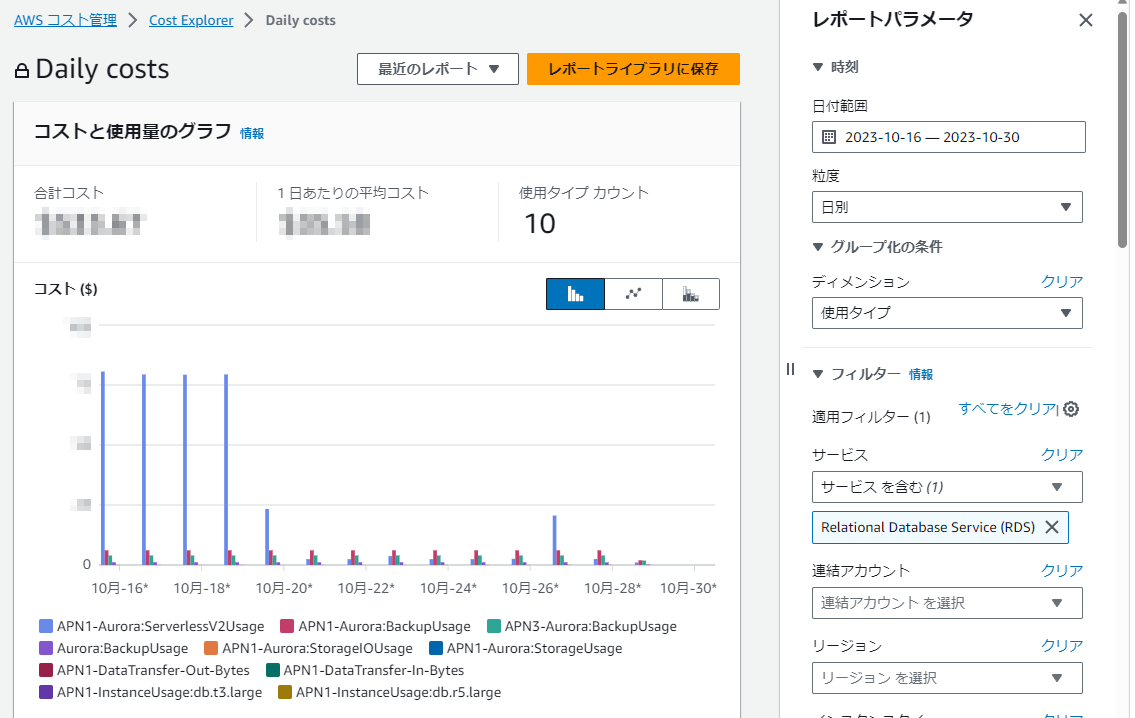This screenshot has height=718, width=1135.
Task: Open the 粒度 dropdown showing 日別
Action: click(x=946, y=207)
